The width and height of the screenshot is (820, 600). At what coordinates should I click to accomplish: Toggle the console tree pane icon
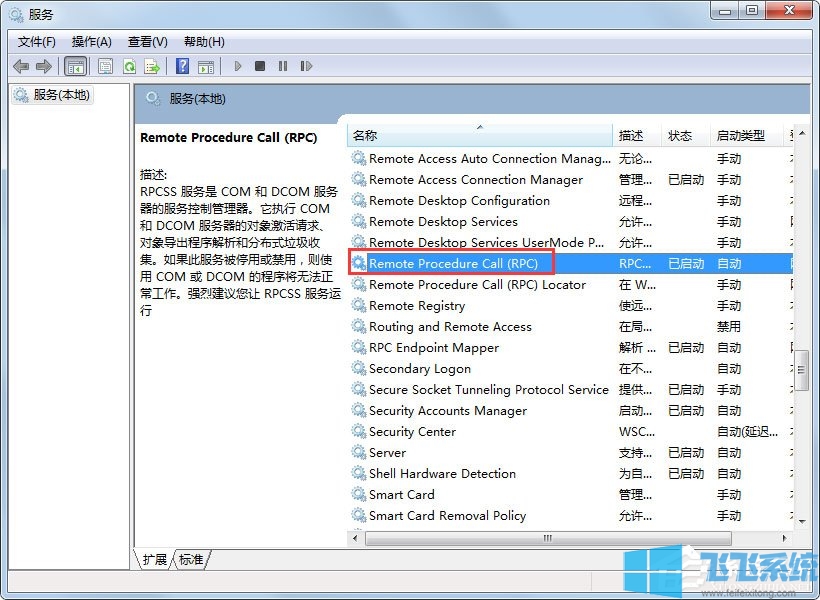tap(75, 66)
